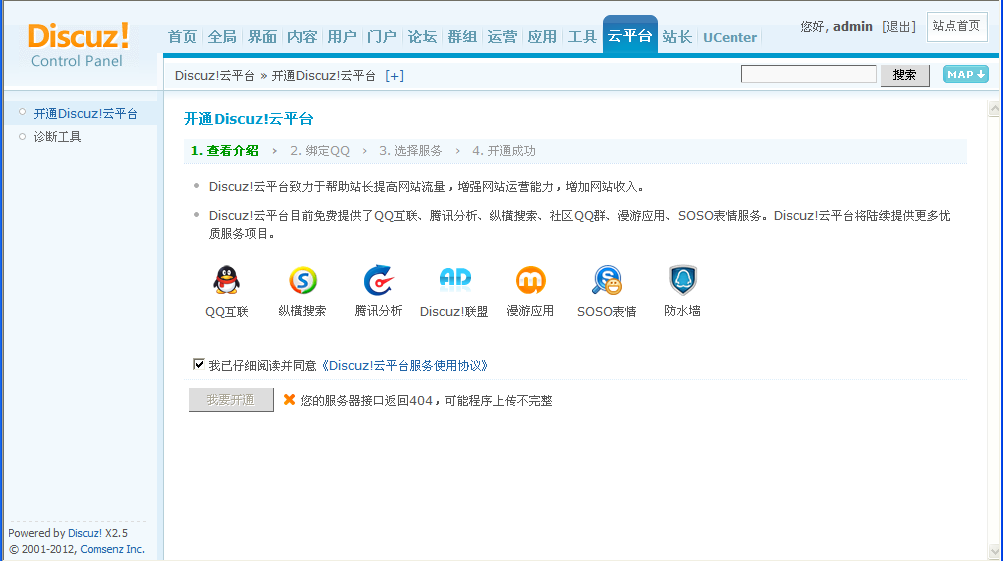Open the 门户 menu tab
This screenshot has height=561, width=1003.
[382, 37]
